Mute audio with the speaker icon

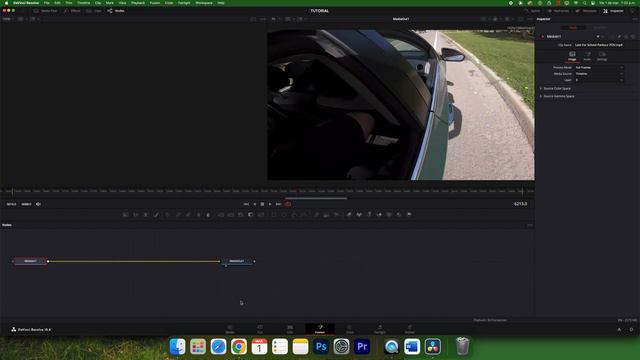point(38,204)
